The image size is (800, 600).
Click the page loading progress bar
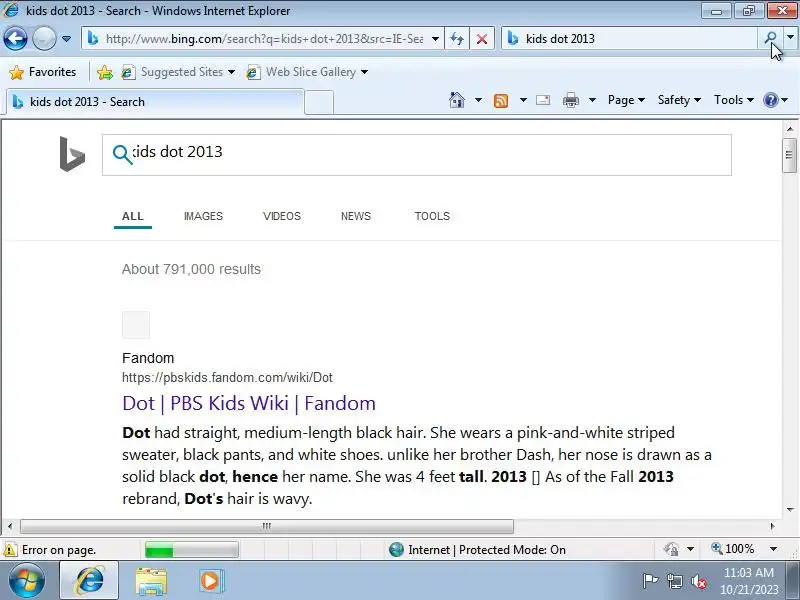[x=191, y=550]
